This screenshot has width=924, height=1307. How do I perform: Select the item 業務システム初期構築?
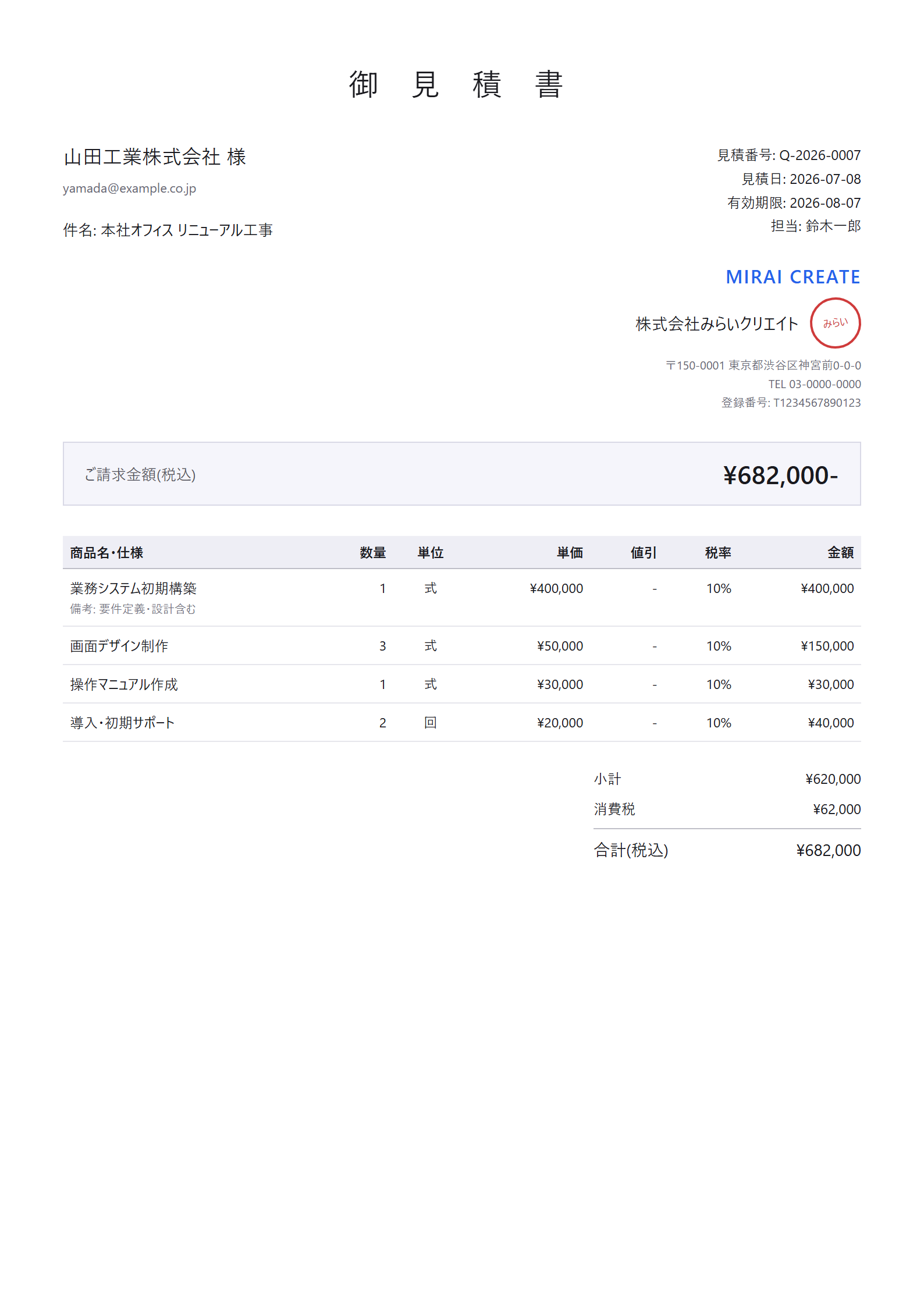133,588
